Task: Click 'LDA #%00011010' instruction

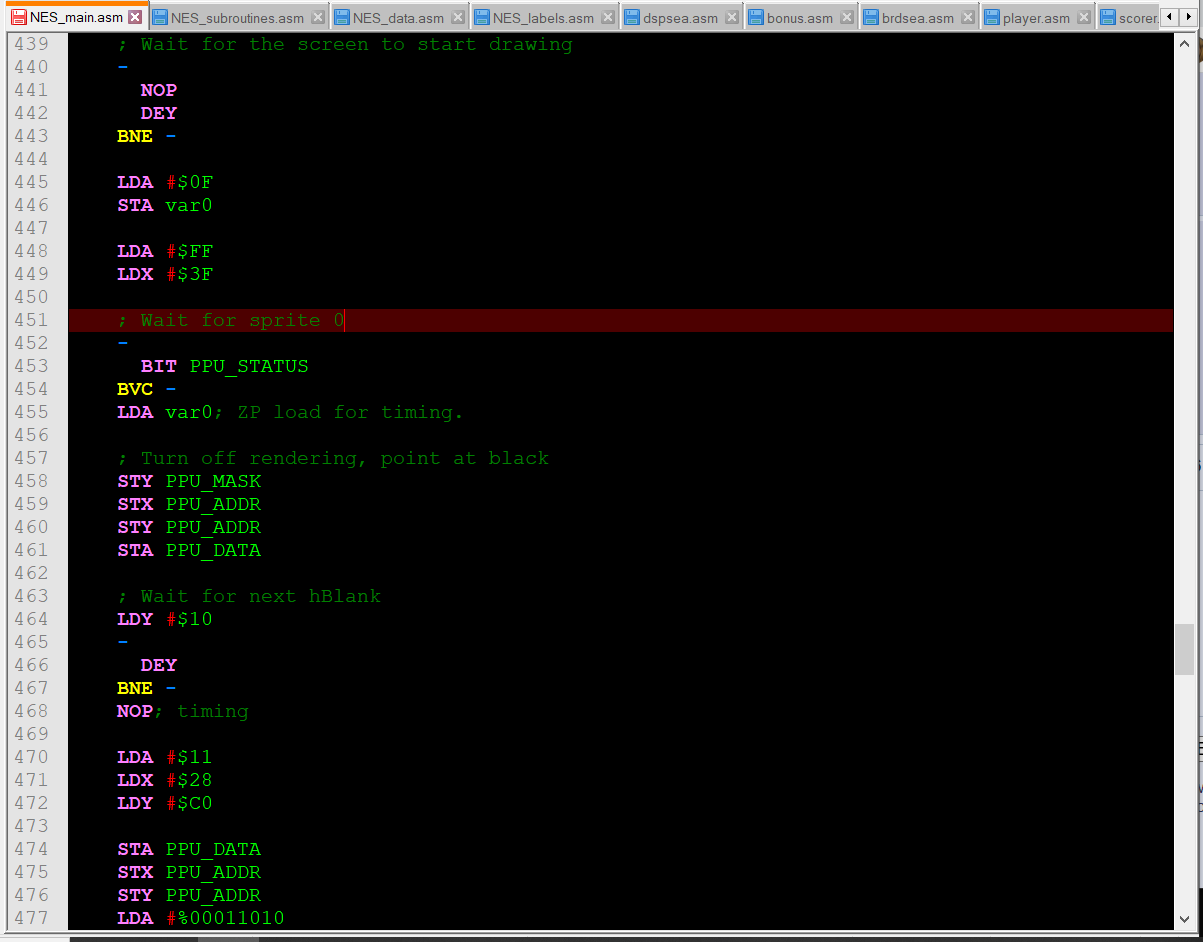Action: (201, 918)
